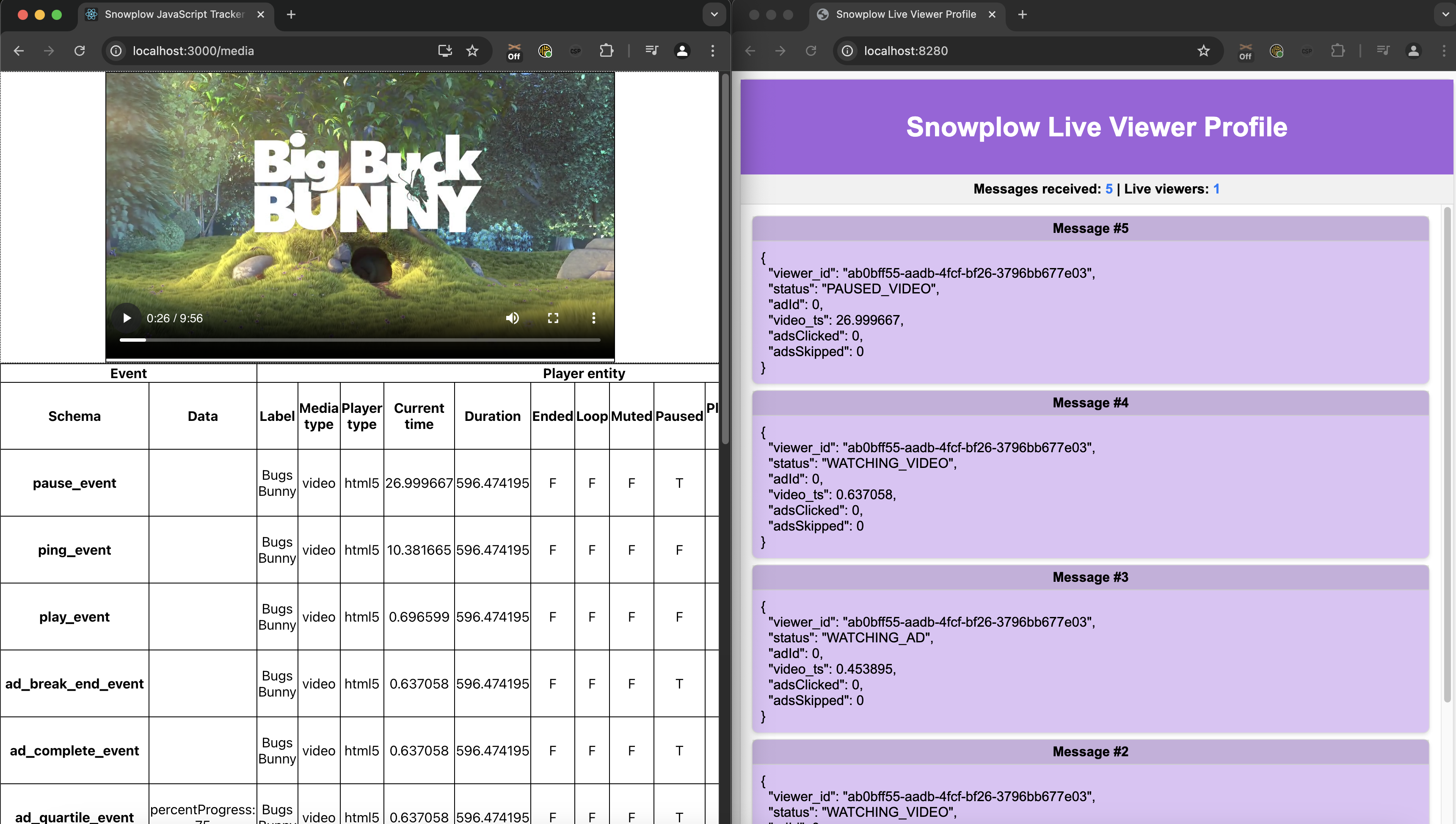Toggle the Muted column F value
This screenshot has height=824, width=1456.
(x=631, y=483)
